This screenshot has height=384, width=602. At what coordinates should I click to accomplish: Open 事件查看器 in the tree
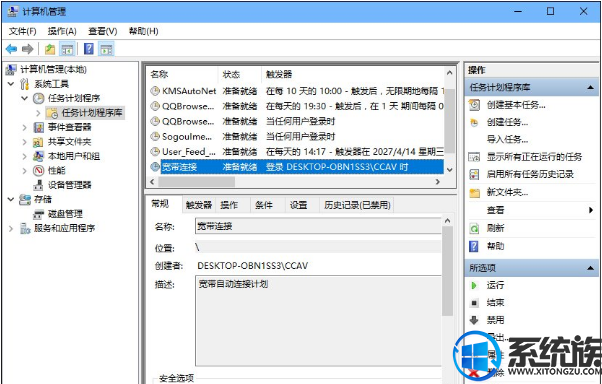coord(69,127)
